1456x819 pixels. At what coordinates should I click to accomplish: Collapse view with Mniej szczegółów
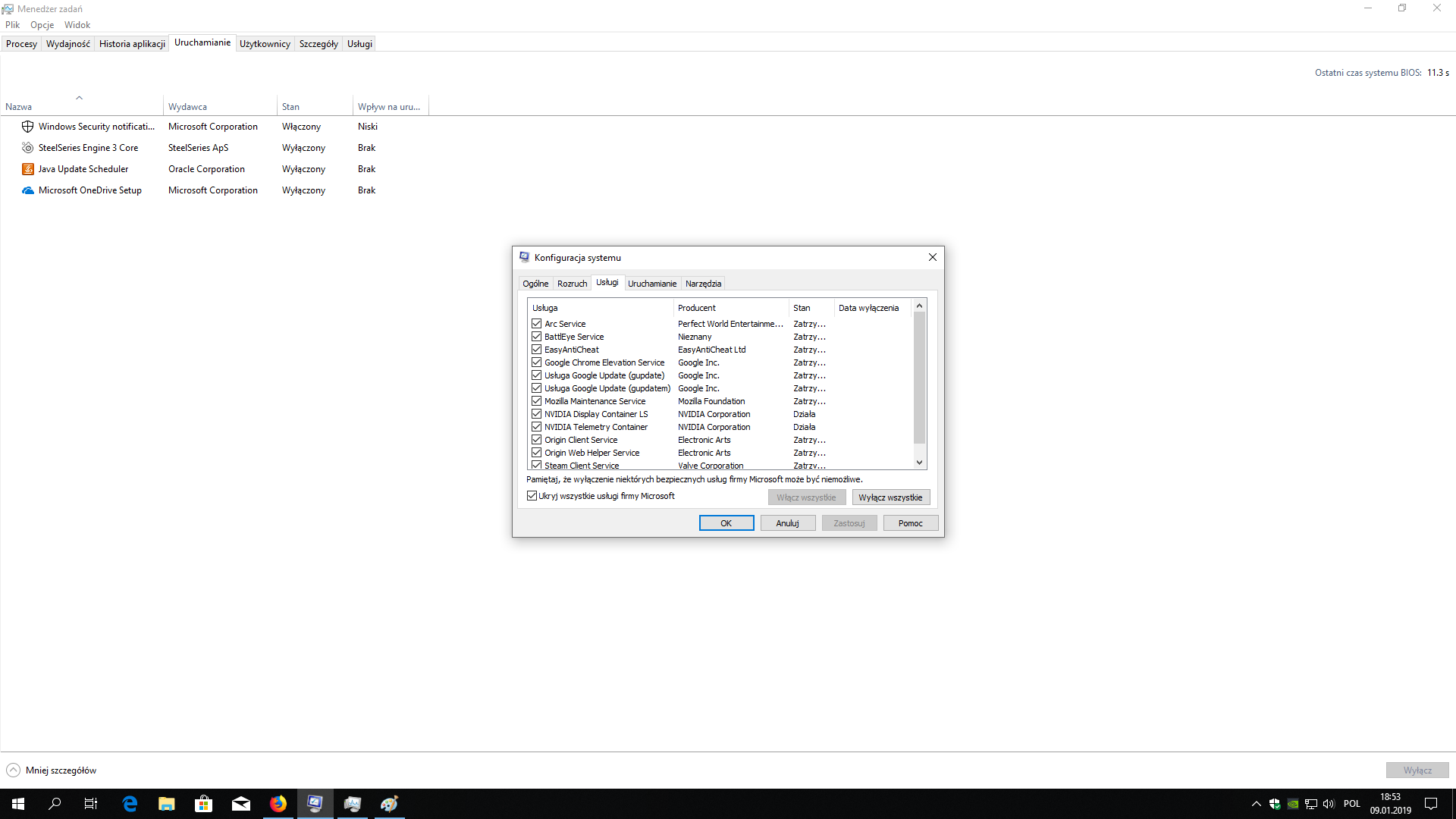(x=52, y=770)
